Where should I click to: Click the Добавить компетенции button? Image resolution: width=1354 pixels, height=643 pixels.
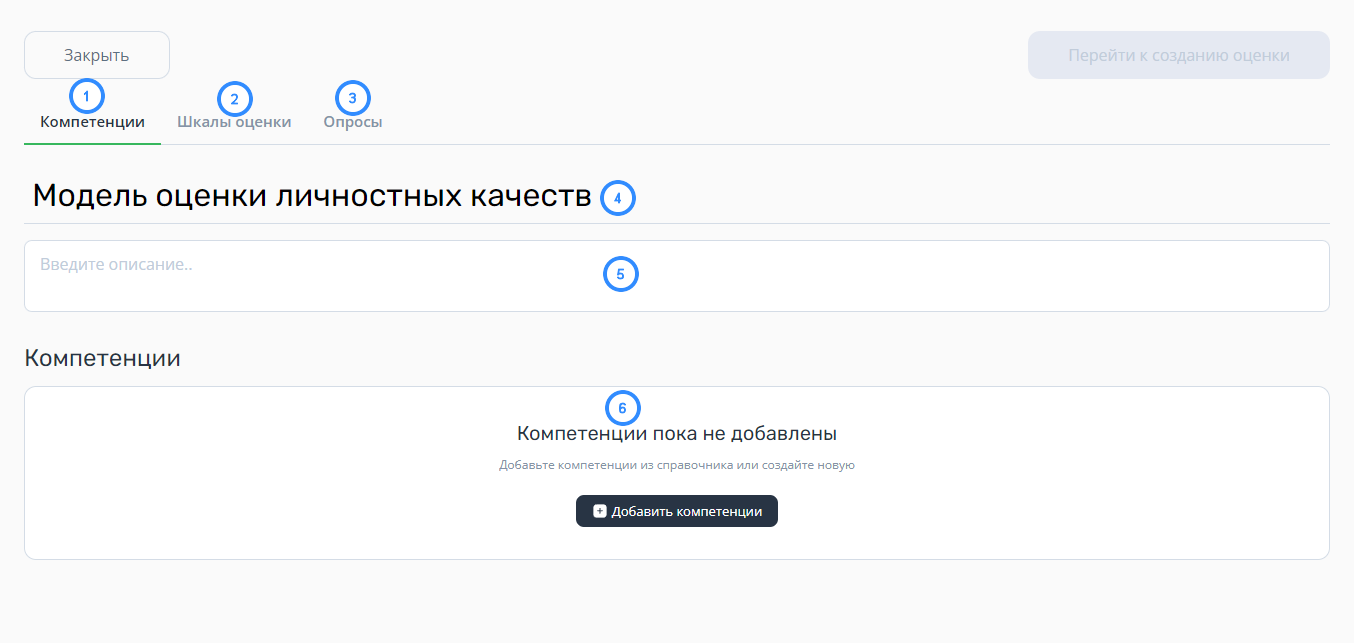(677, 511)
